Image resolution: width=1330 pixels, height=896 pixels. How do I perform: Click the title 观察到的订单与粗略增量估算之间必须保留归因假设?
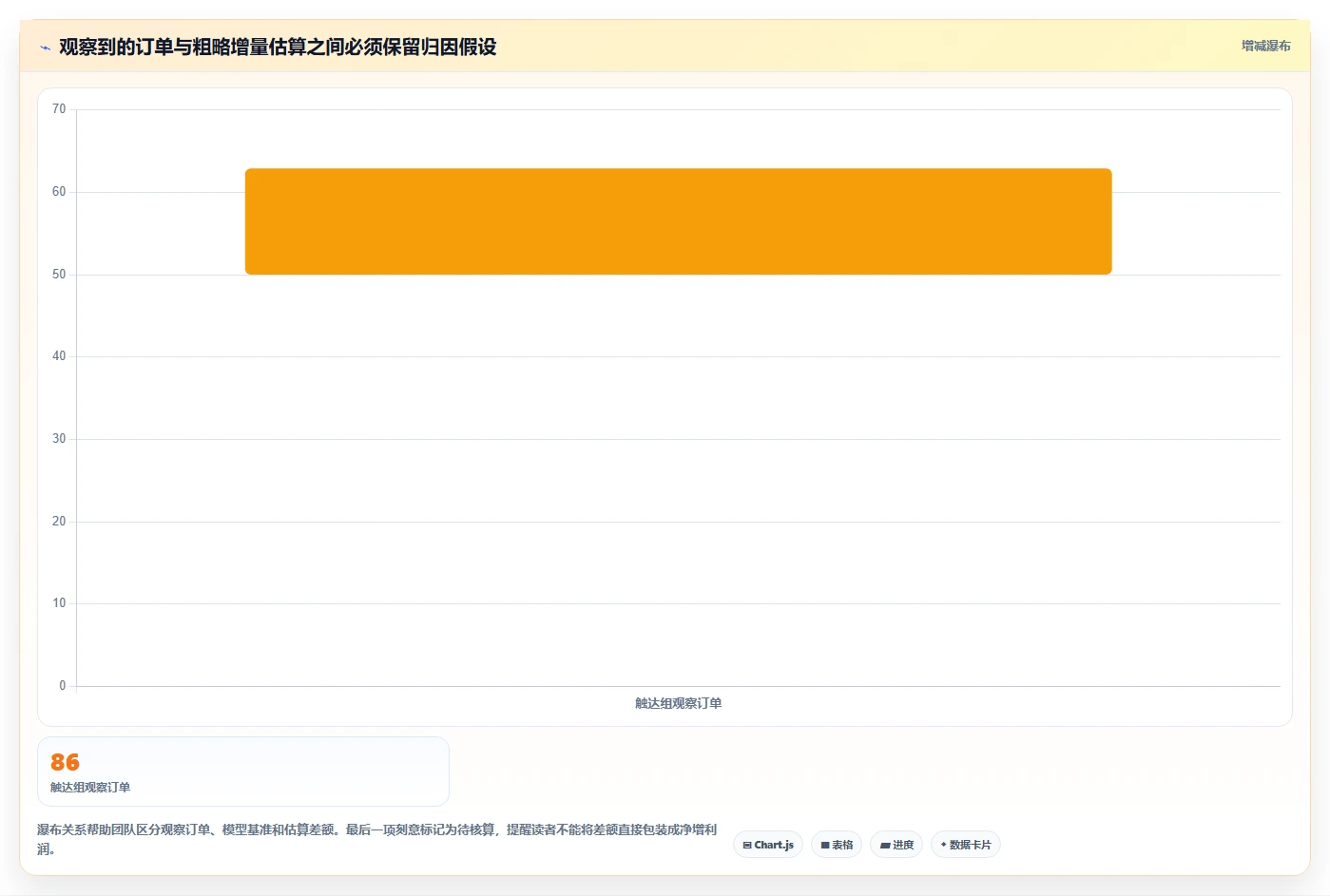[x=278, y=47]
